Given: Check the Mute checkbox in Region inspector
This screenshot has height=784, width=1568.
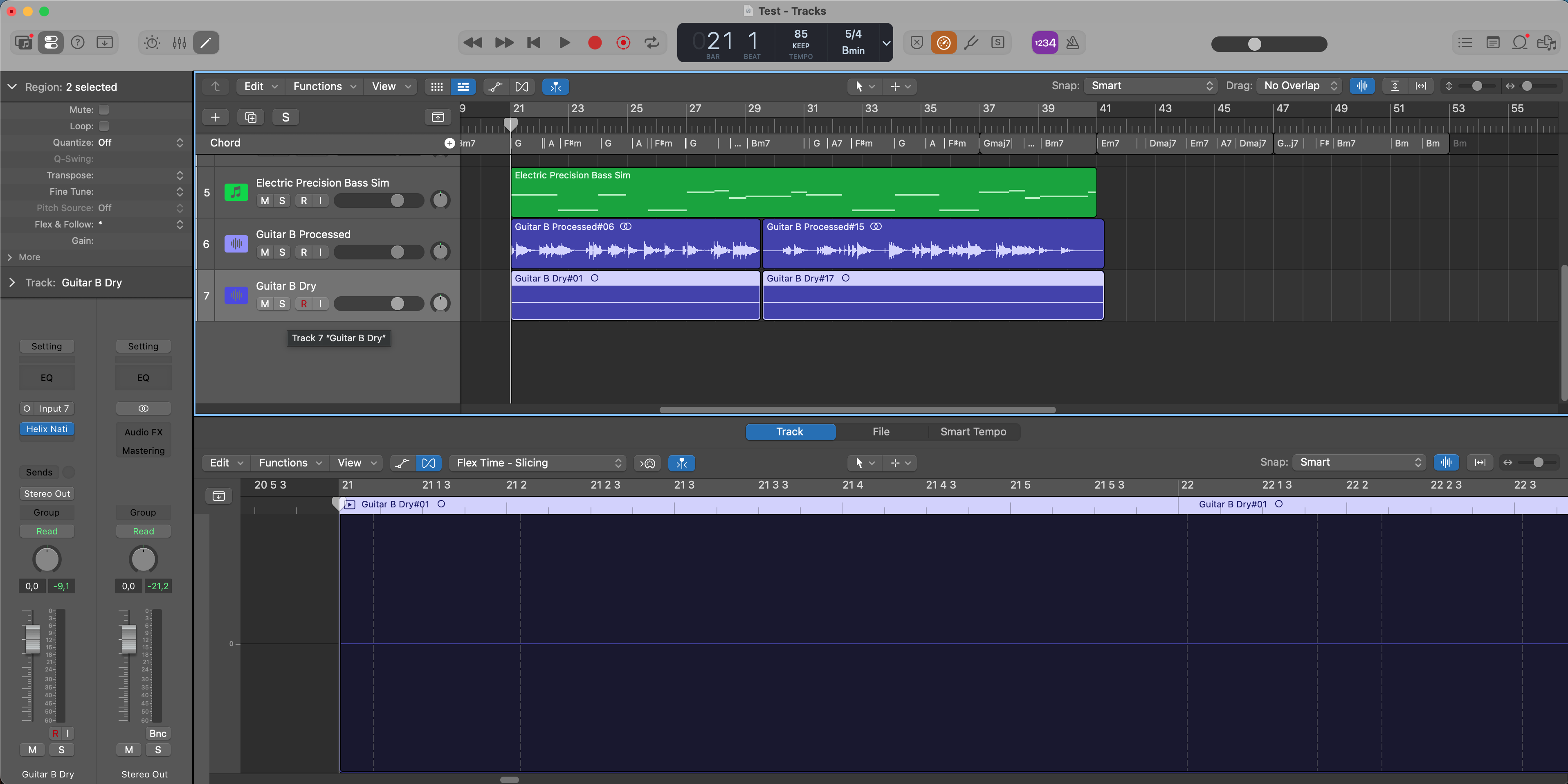Looking at the screenshot, I should 104,110.
